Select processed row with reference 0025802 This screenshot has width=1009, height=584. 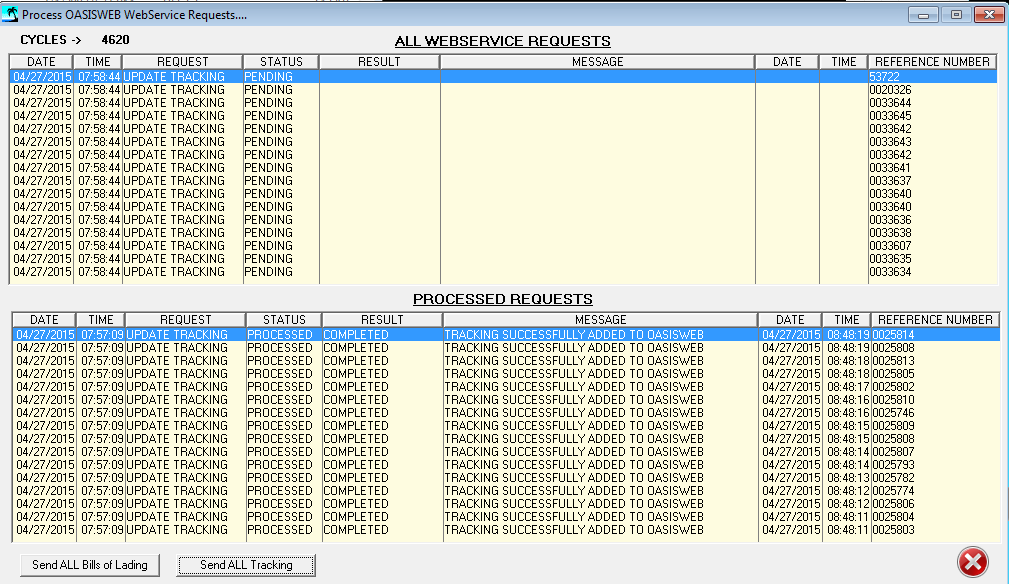tap(506, 387)
